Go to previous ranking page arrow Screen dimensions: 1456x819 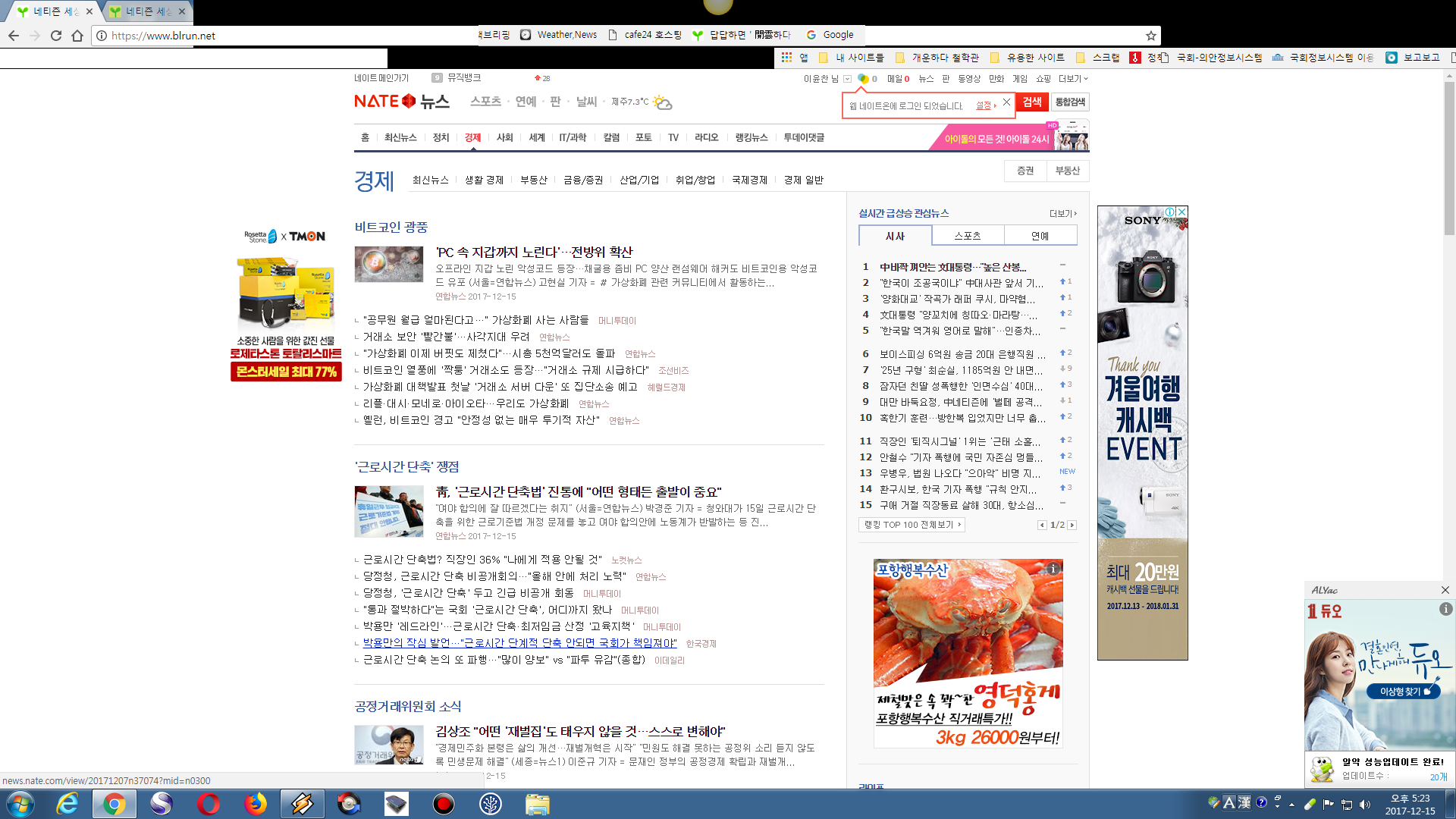pos(1042,525)
